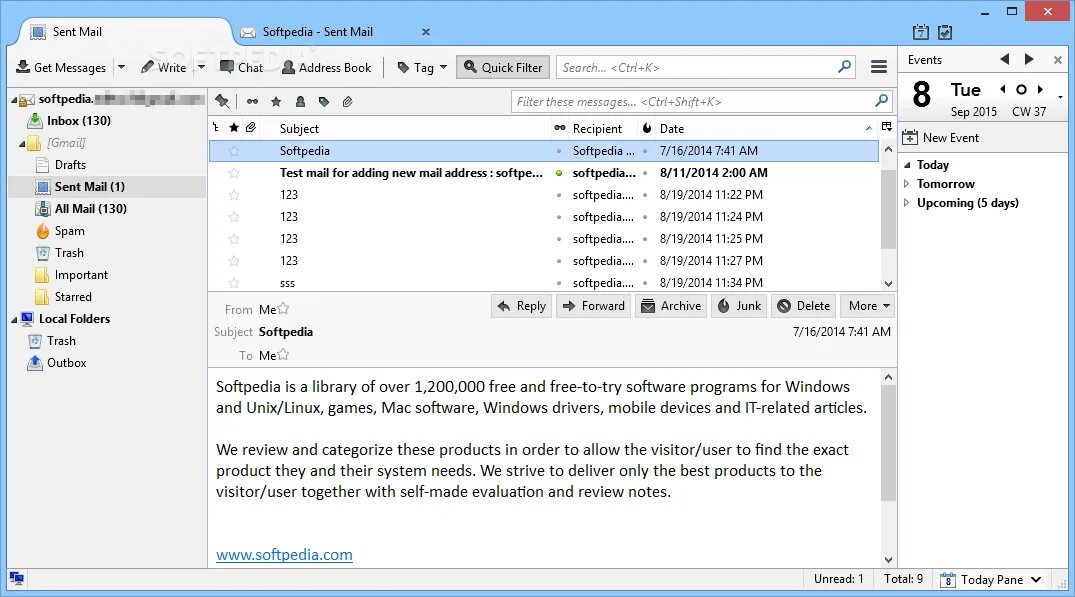Sort by read status column header
Viewport: 1075px width, 597px height.
(x=559, y=128)
